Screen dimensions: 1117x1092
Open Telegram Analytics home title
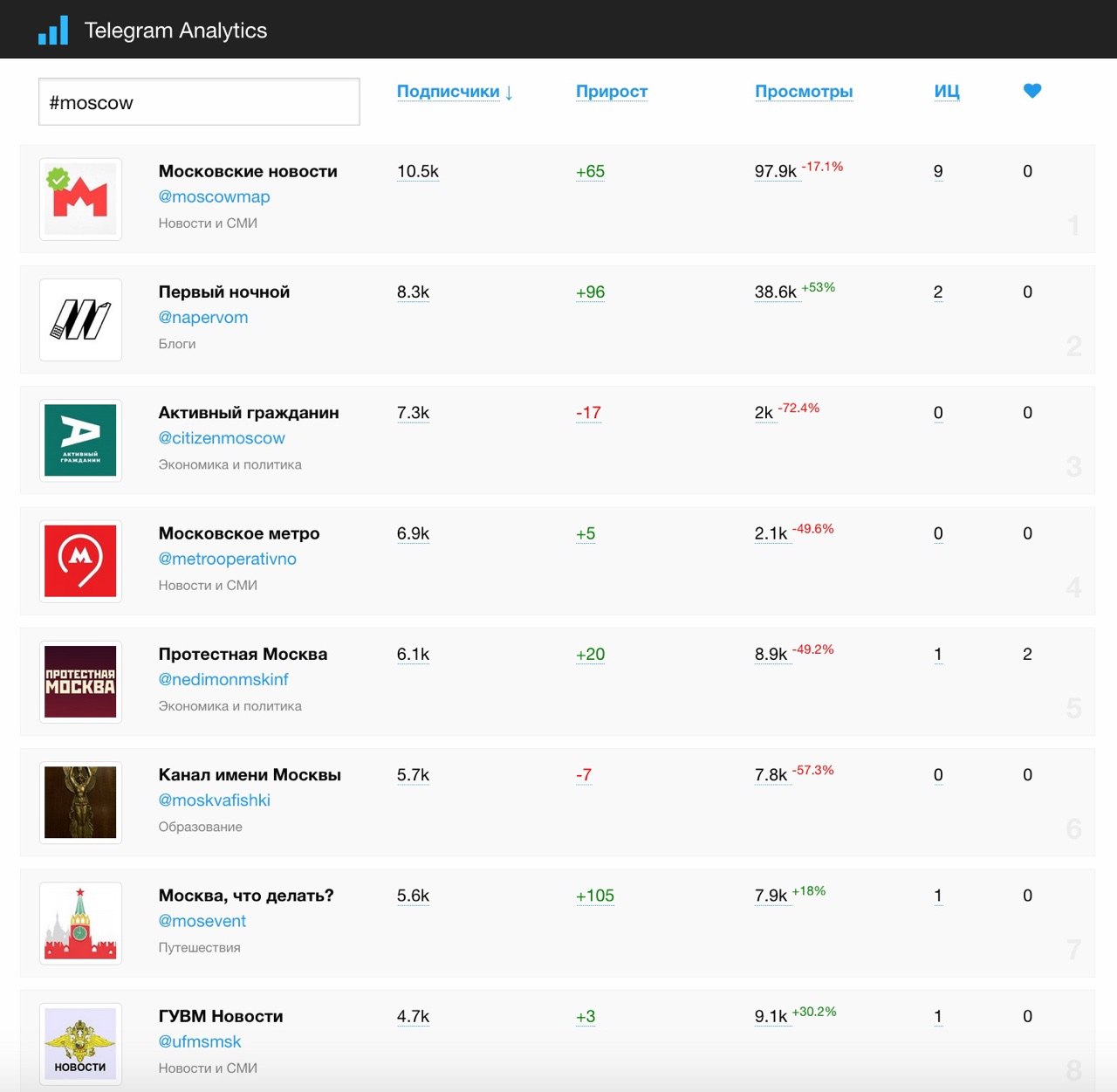click(175, 31)
